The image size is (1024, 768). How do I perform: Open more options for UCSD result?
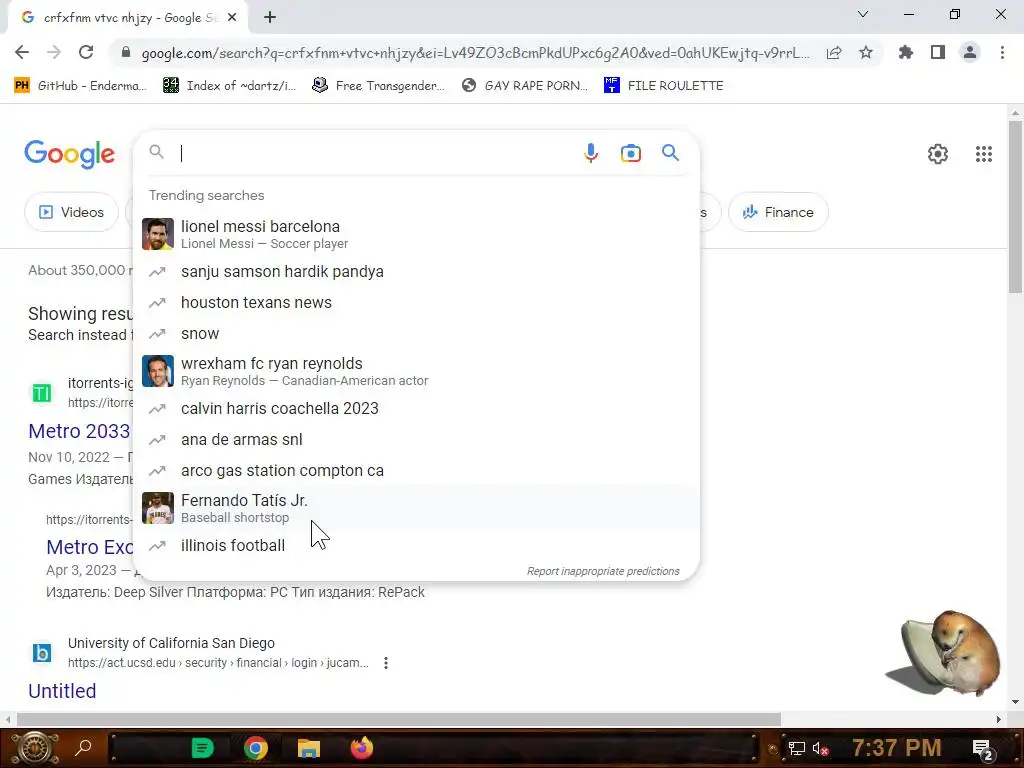[386, 663]
